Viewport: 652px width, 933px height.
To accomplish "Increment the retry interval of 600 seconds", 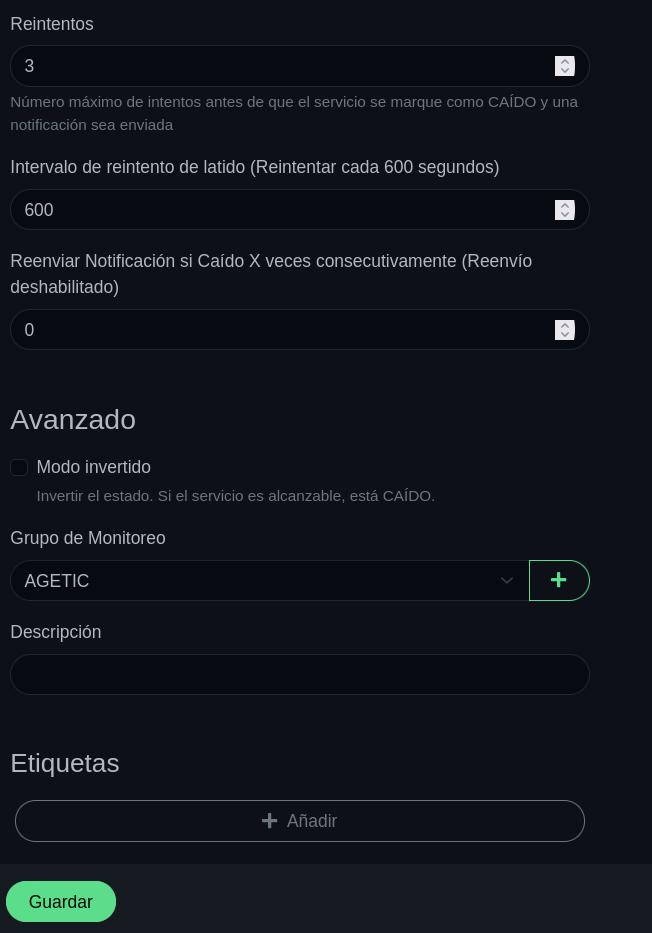I will click(x=565, y=205).
